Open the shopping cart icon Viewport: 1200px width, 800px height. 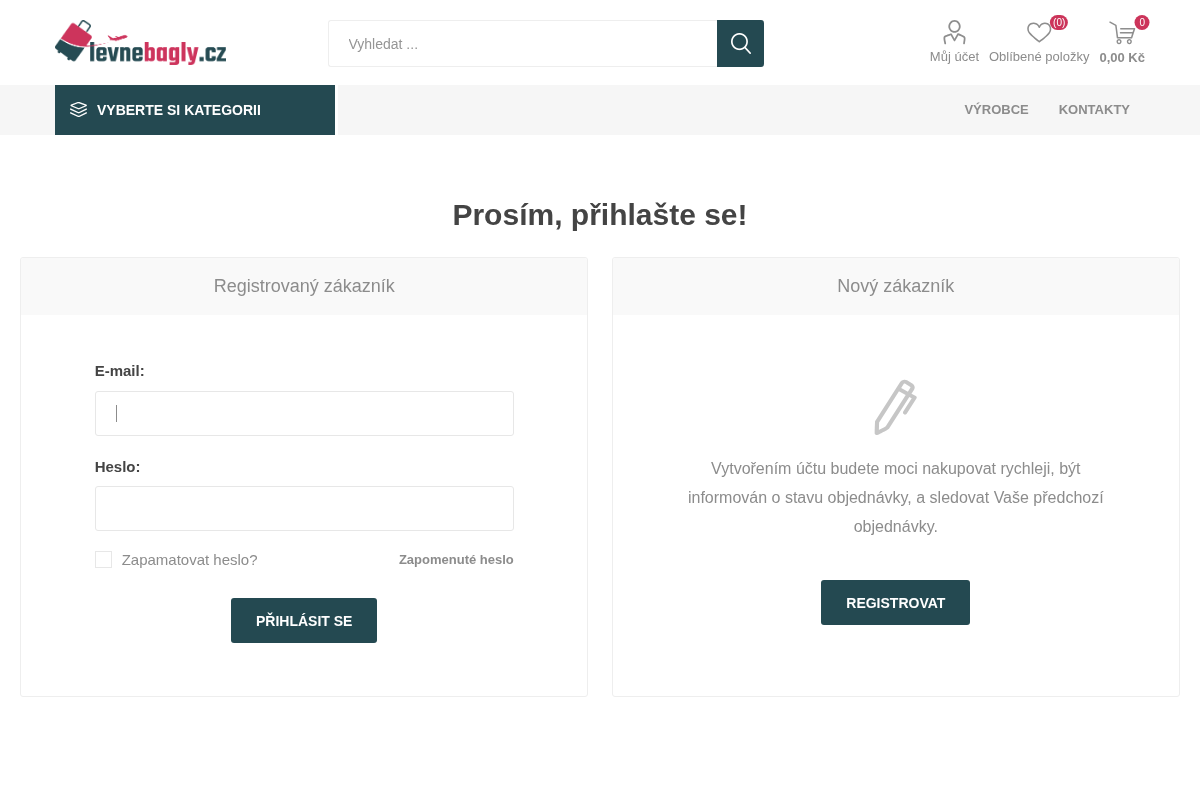(x=1122, y=33)
